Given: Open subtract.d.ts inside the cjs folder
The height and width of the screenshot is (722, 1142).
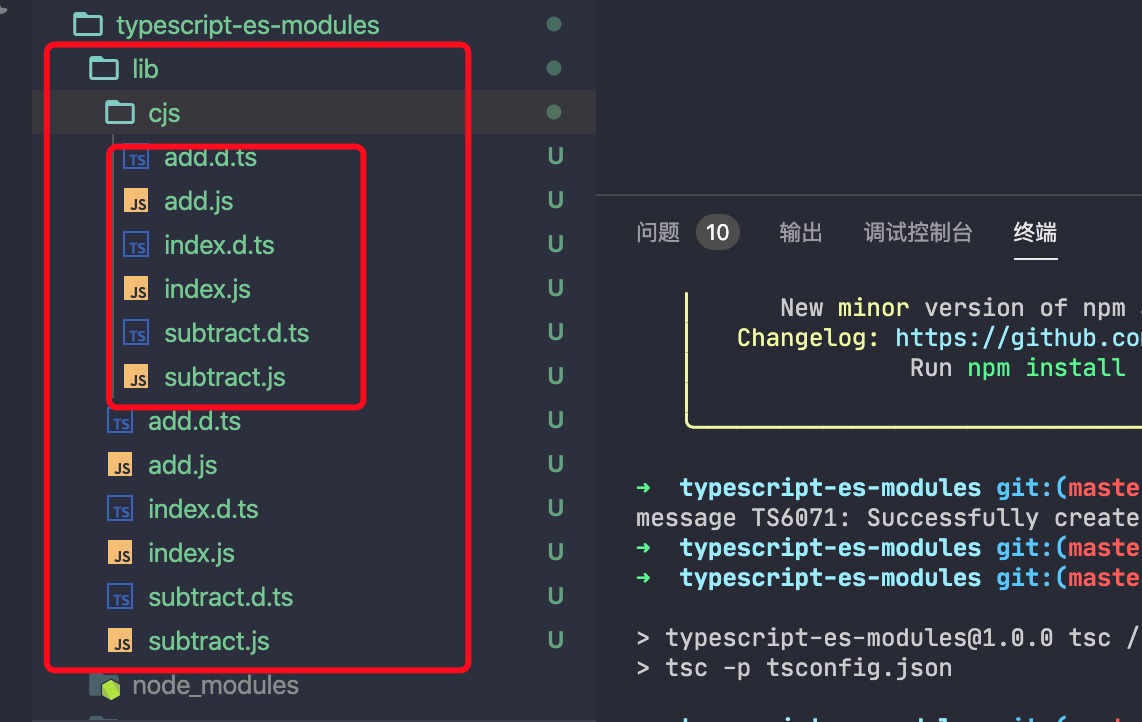Looking at the screenshot, I should click(x=236, y=334).
